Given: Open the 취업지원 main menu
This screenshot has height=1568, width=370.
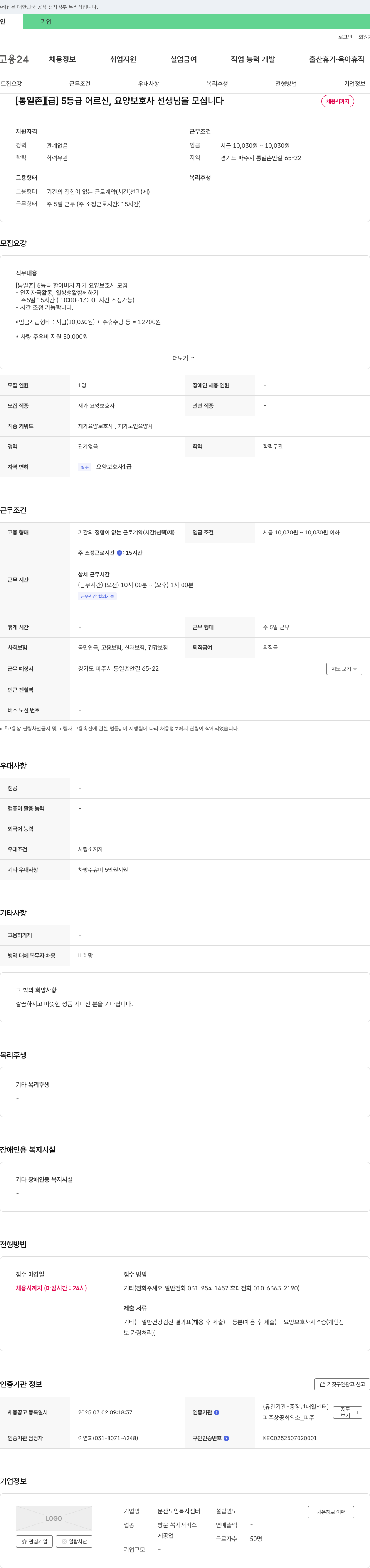Looking at the screenshot, I should click(x=123, y=59).
